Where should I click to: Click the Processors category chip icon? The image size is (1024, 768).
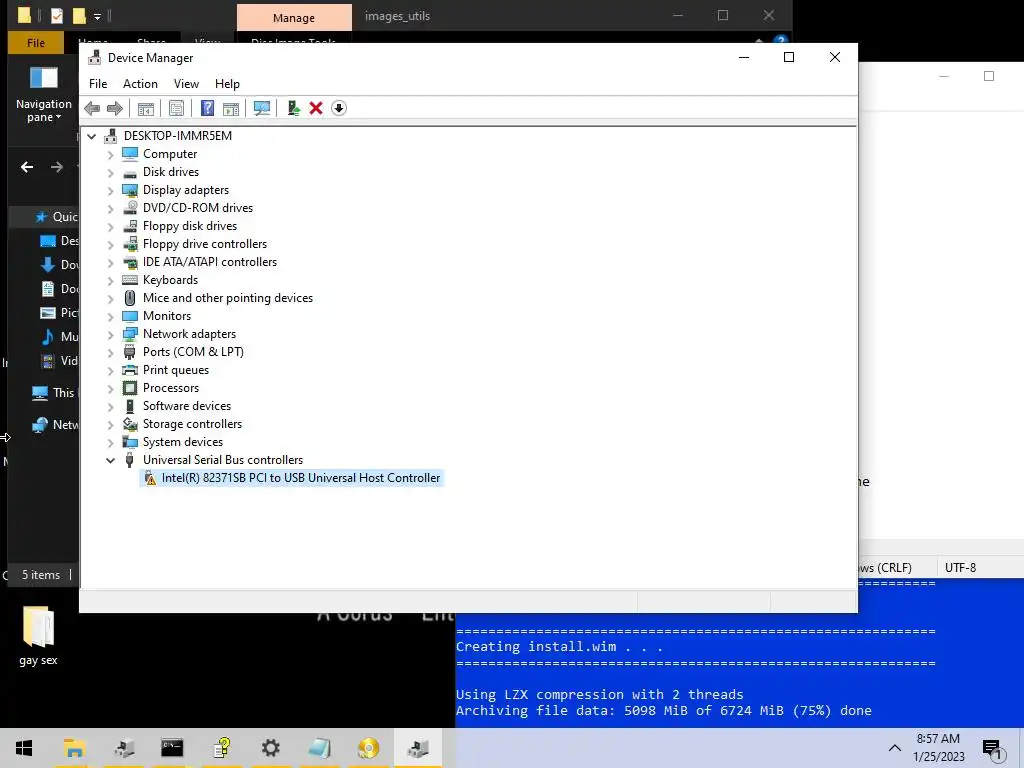pyautogui.click(x=130, y=388)
